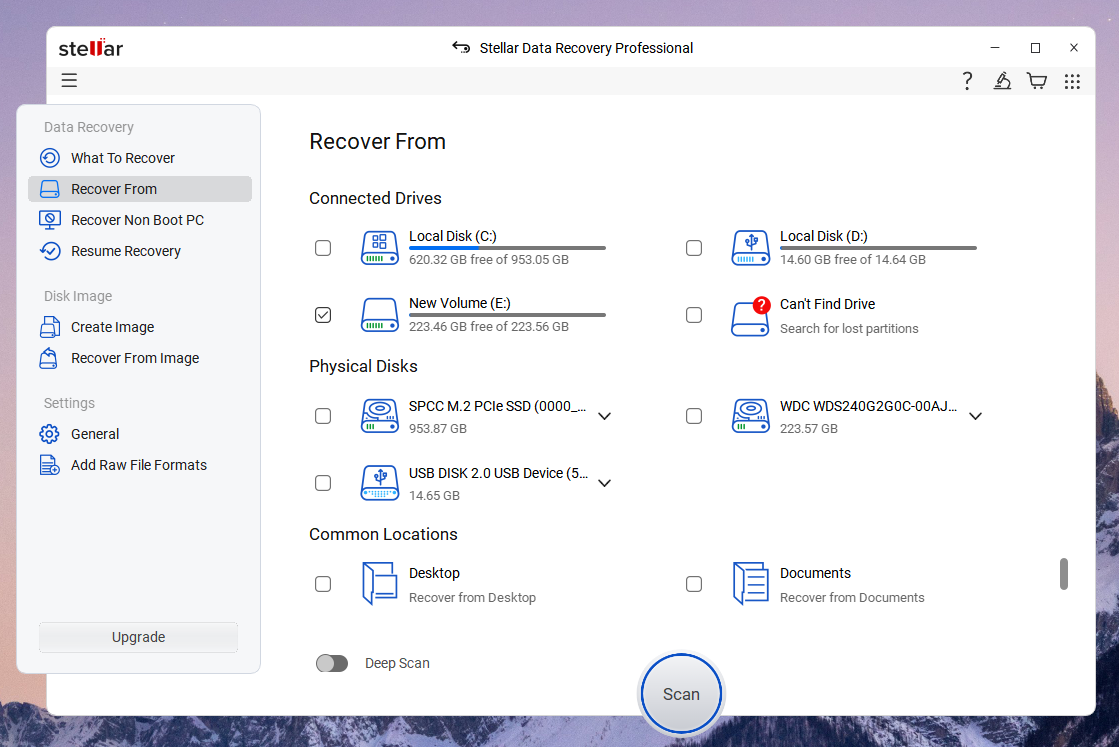Image resolution: width=1119 pixels, height=747 pixels.
Task: Expand the USB DISK 2.0 USB Device
Action: pyautogui.click(x=604, y=482)
